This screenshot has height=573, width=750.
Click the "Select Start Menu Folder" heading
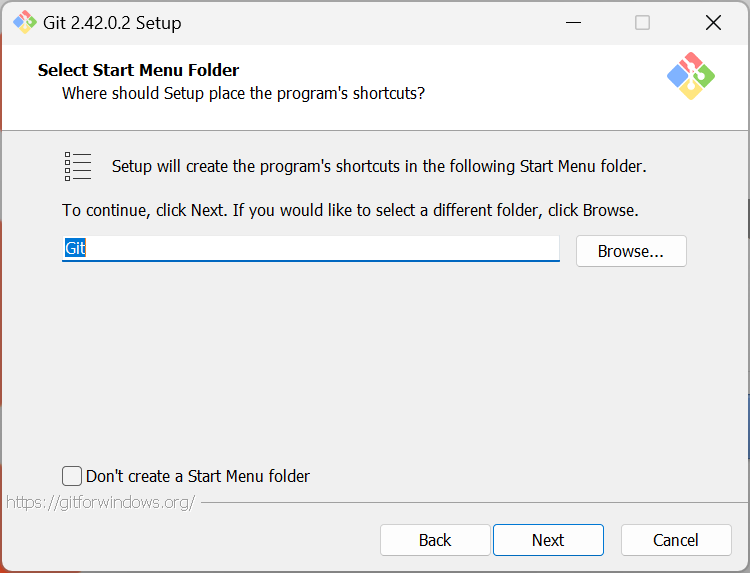(x=138, y=70)
